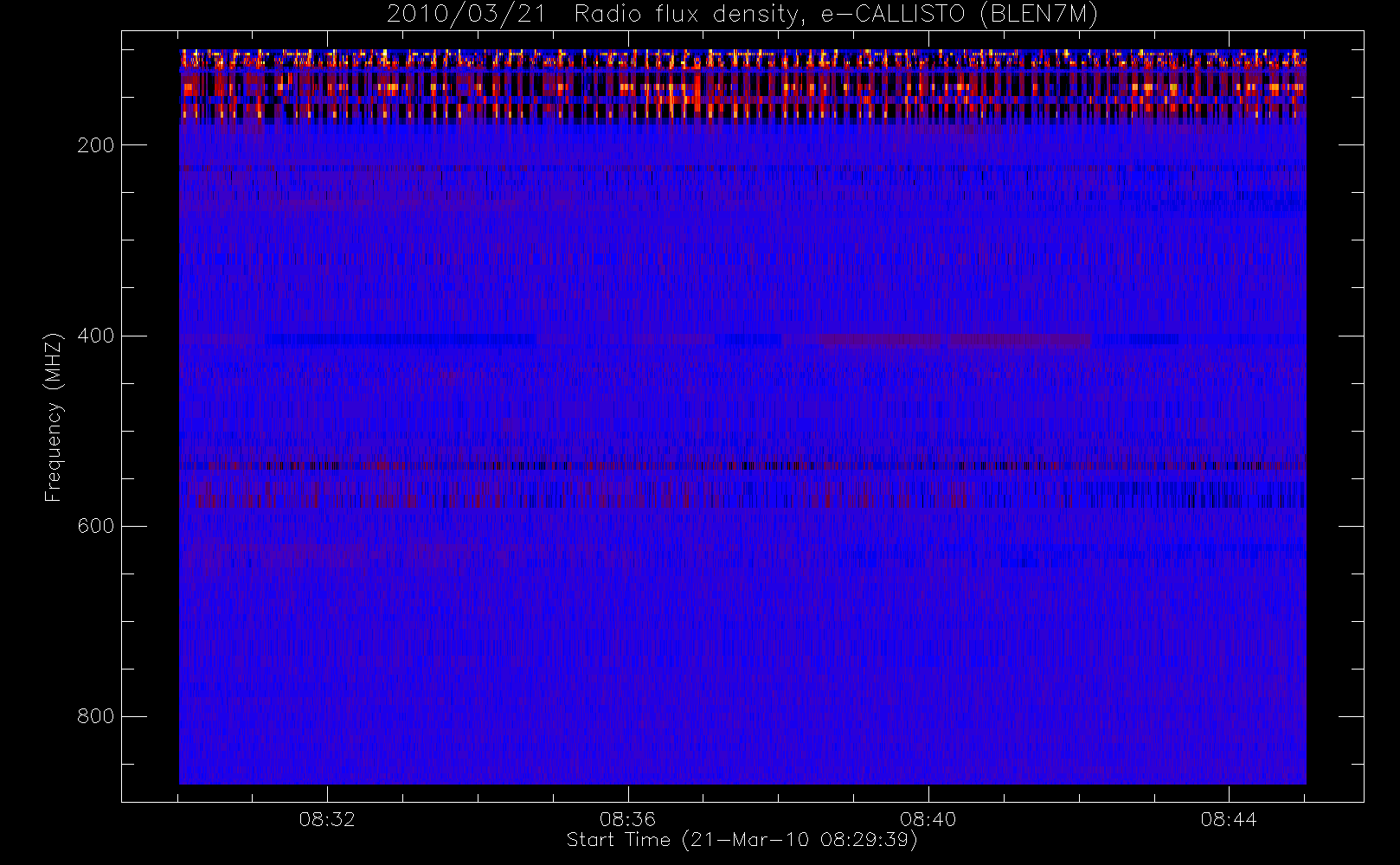The image size is (1400, 865).
Task: Click the 800 frequency tick label
Action: point(95,716)
